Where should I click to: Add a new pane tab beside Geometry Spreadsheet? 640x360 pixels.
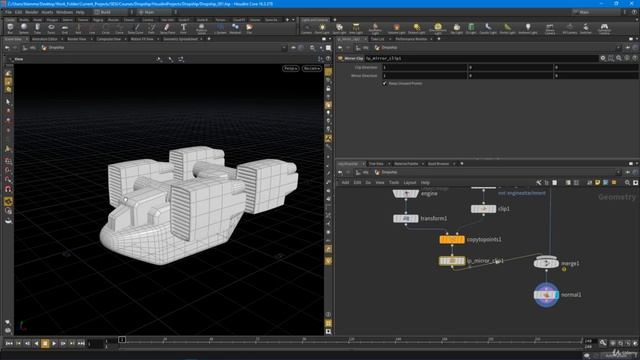point(209,39)
